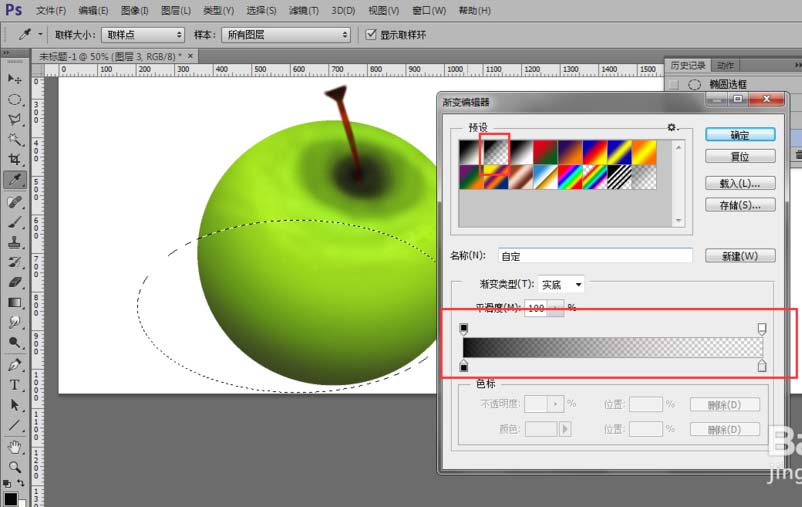Open the eyedropper tool preset picker arrow
Image resolution: width=802 pixels, height=507 pixels.
point(40,34)
